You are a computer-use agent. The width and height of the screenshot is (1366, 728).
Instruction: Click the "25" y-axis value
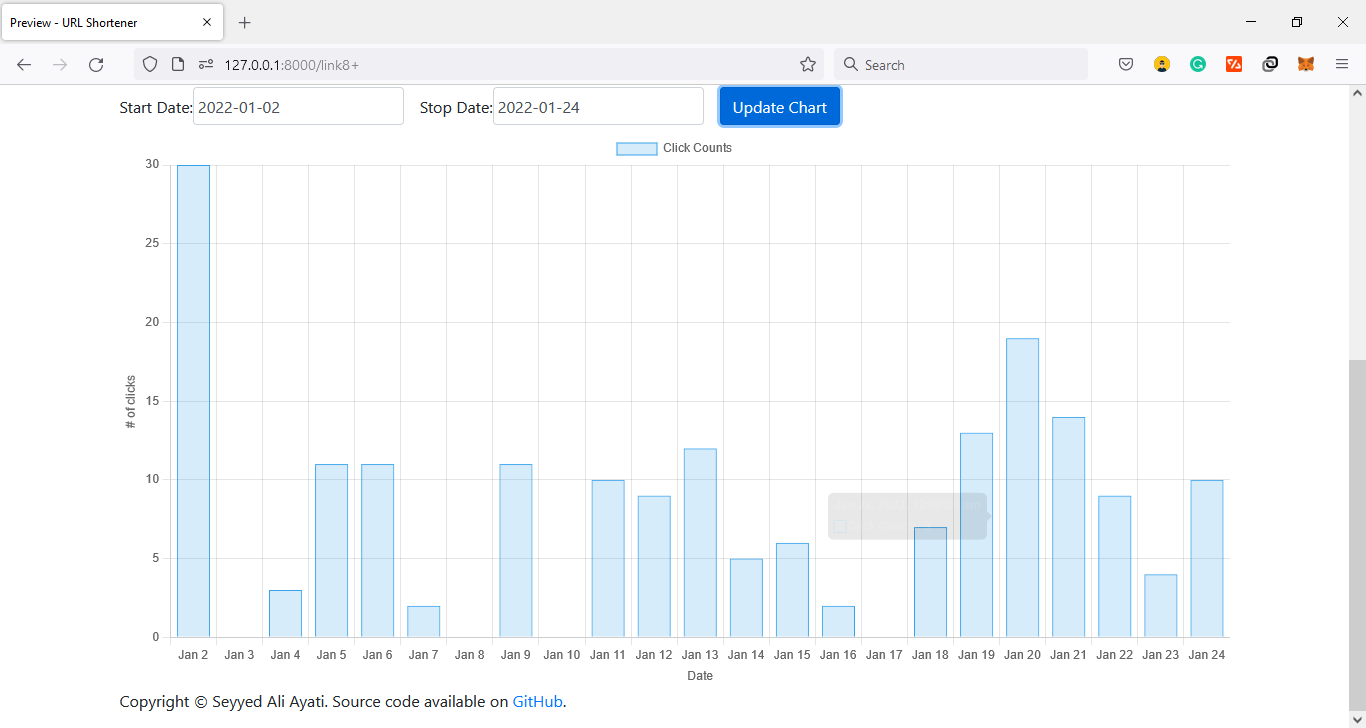click(x=153, y=243)
